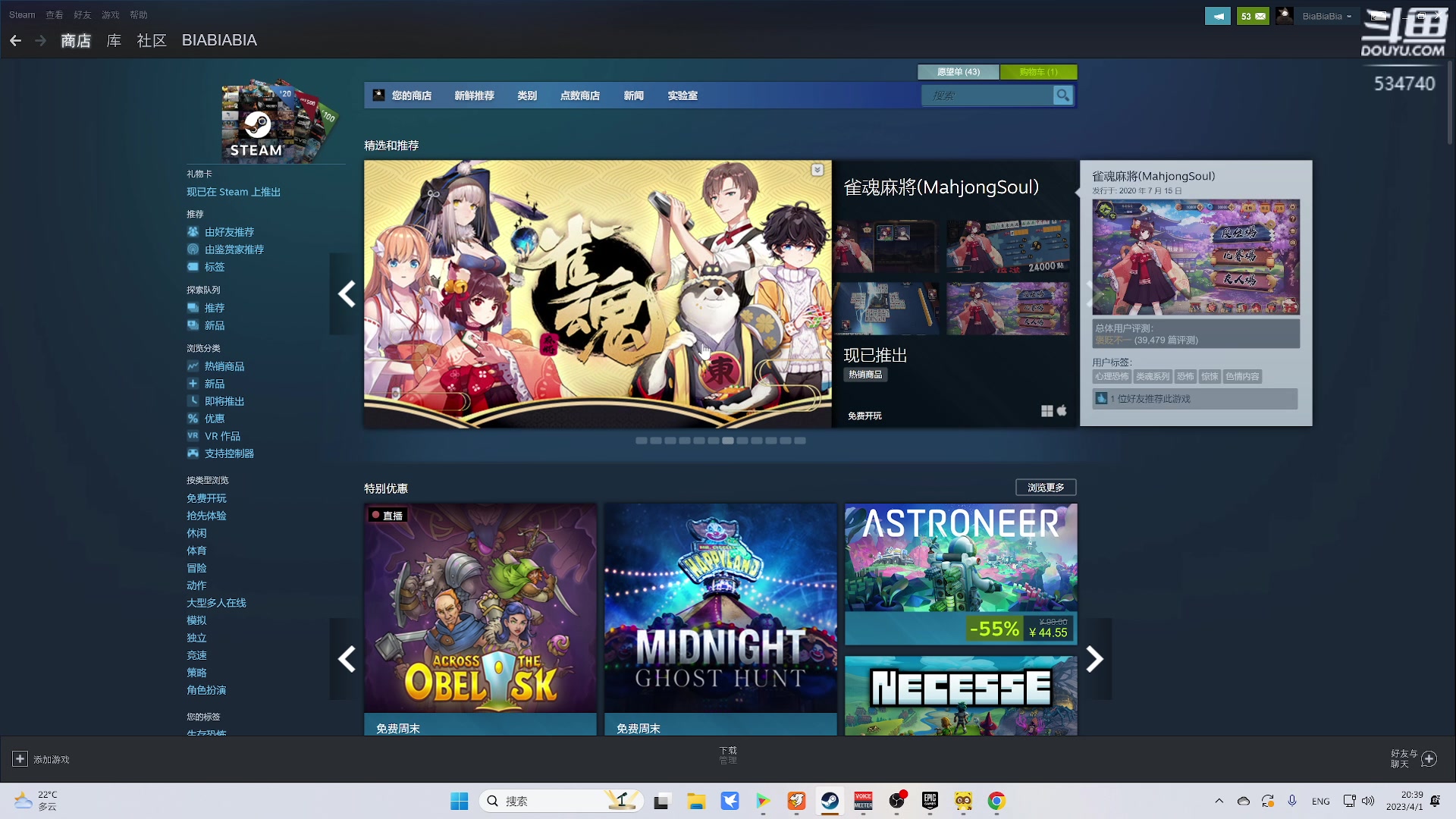Open the 53 unread messages inbox
The image size is (1456, 819).
1253,16
